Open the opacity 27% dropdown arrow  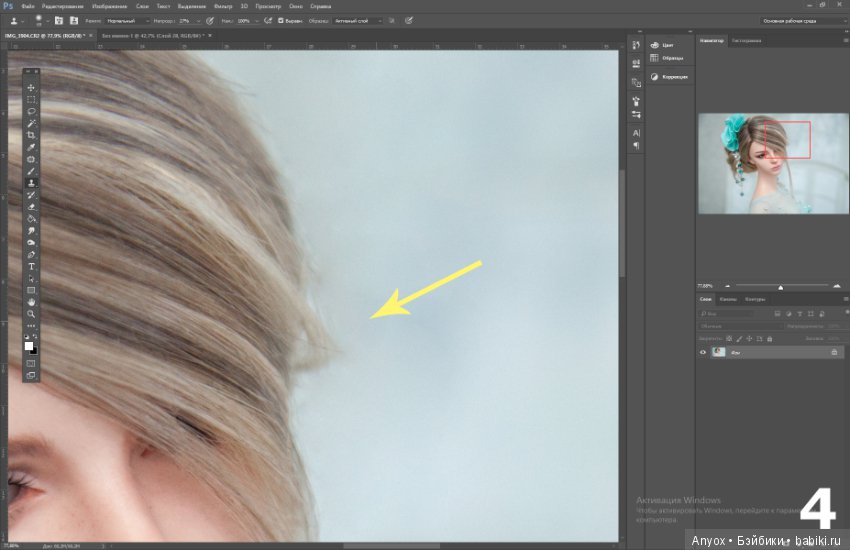click(198, 21)
